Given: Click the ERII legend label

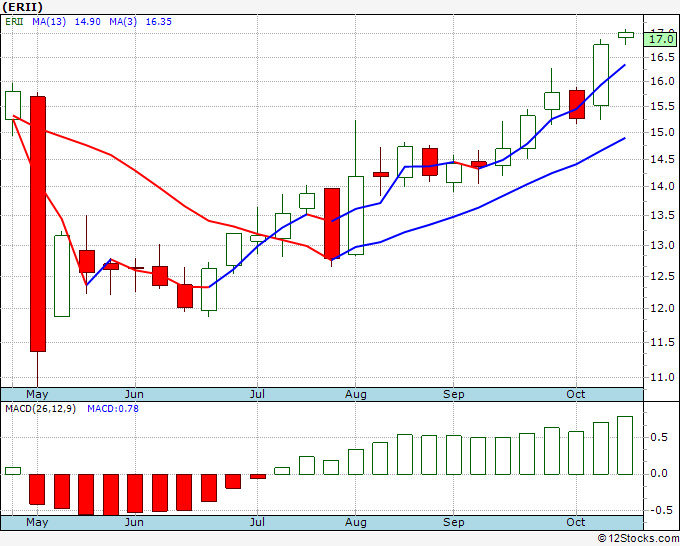Looking at the screenshot, I should (x=14, y=22).
